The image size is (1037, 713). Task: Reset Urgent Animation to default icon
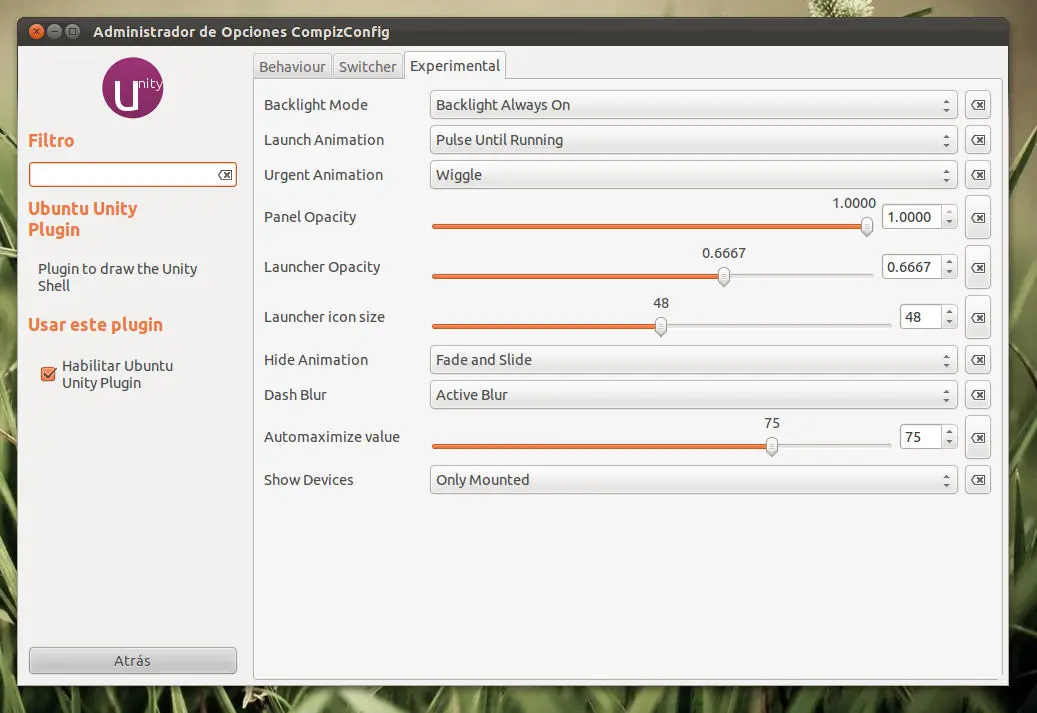pos(977,175)
